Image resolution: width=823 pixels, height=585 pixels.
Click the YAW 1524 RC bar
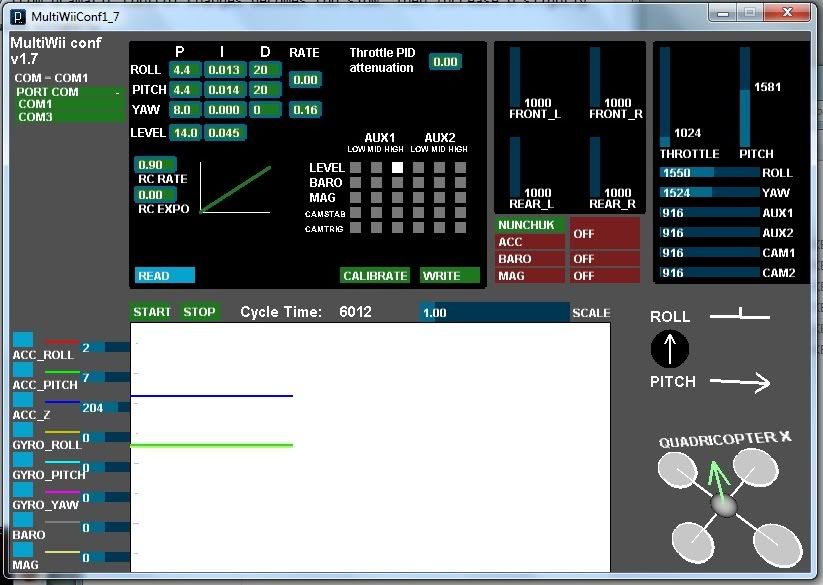pos(710,193)
